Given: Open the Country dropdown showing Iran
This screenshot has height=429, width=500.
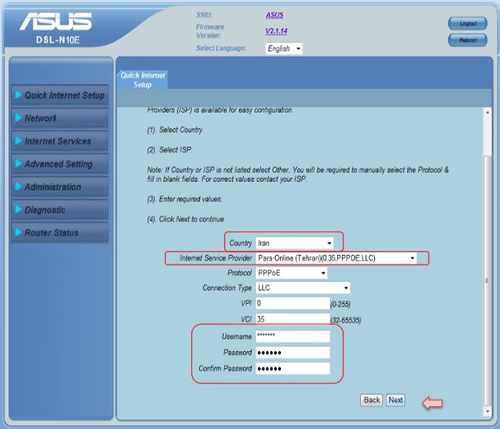Looking at the screenshot, I should click(295, 243).
